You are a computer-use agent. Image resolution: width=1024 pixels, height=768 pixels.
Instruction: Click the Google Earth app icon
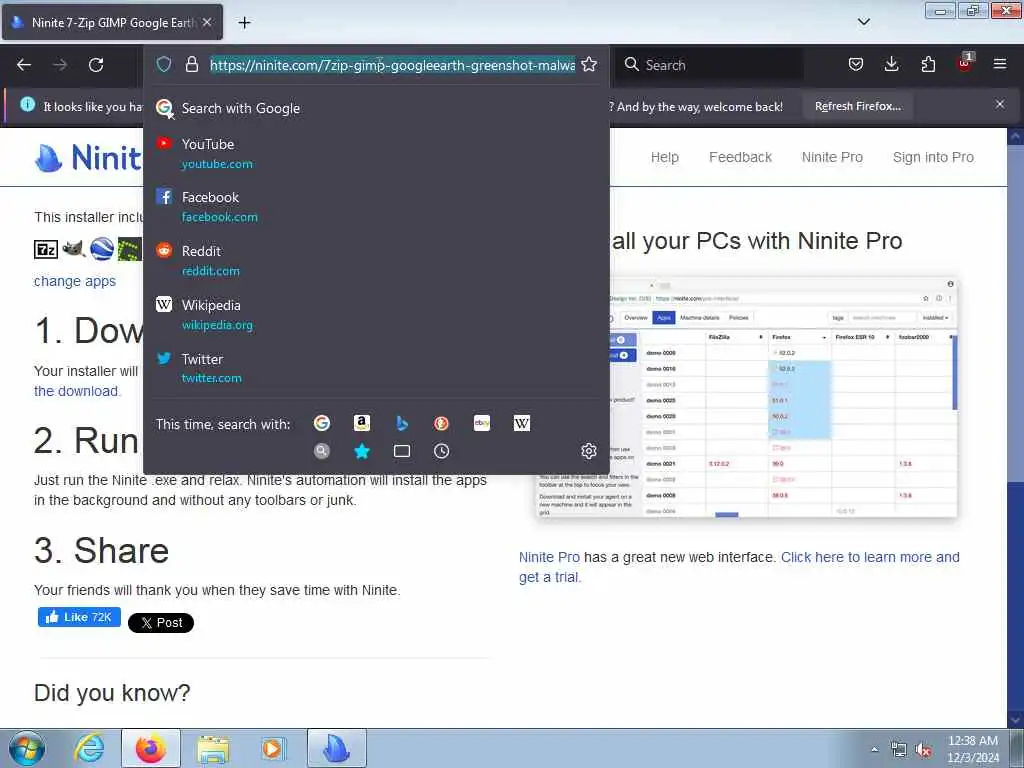coord(102,249)
